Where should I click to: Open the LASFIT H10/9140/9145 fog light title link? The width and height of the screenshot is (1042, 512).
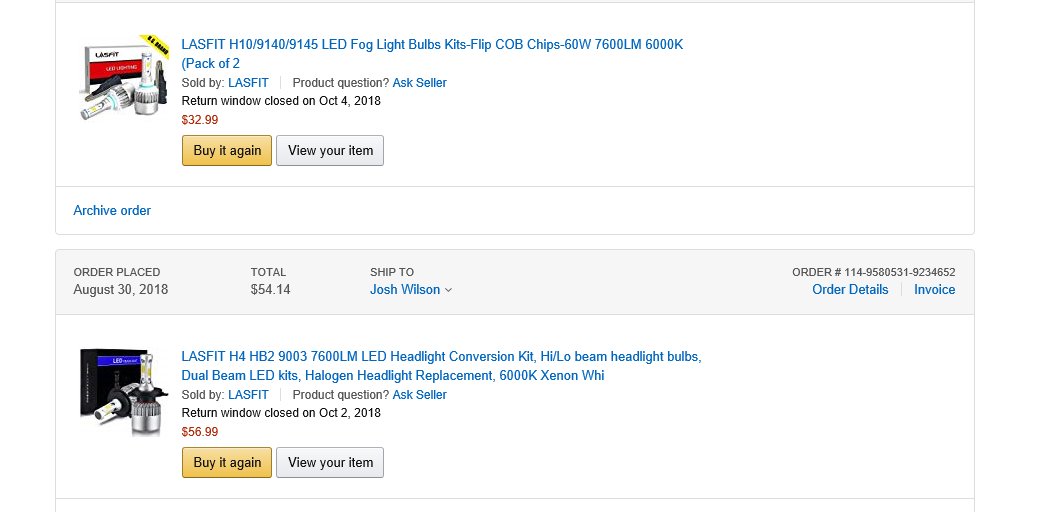[x=432, y=54]
